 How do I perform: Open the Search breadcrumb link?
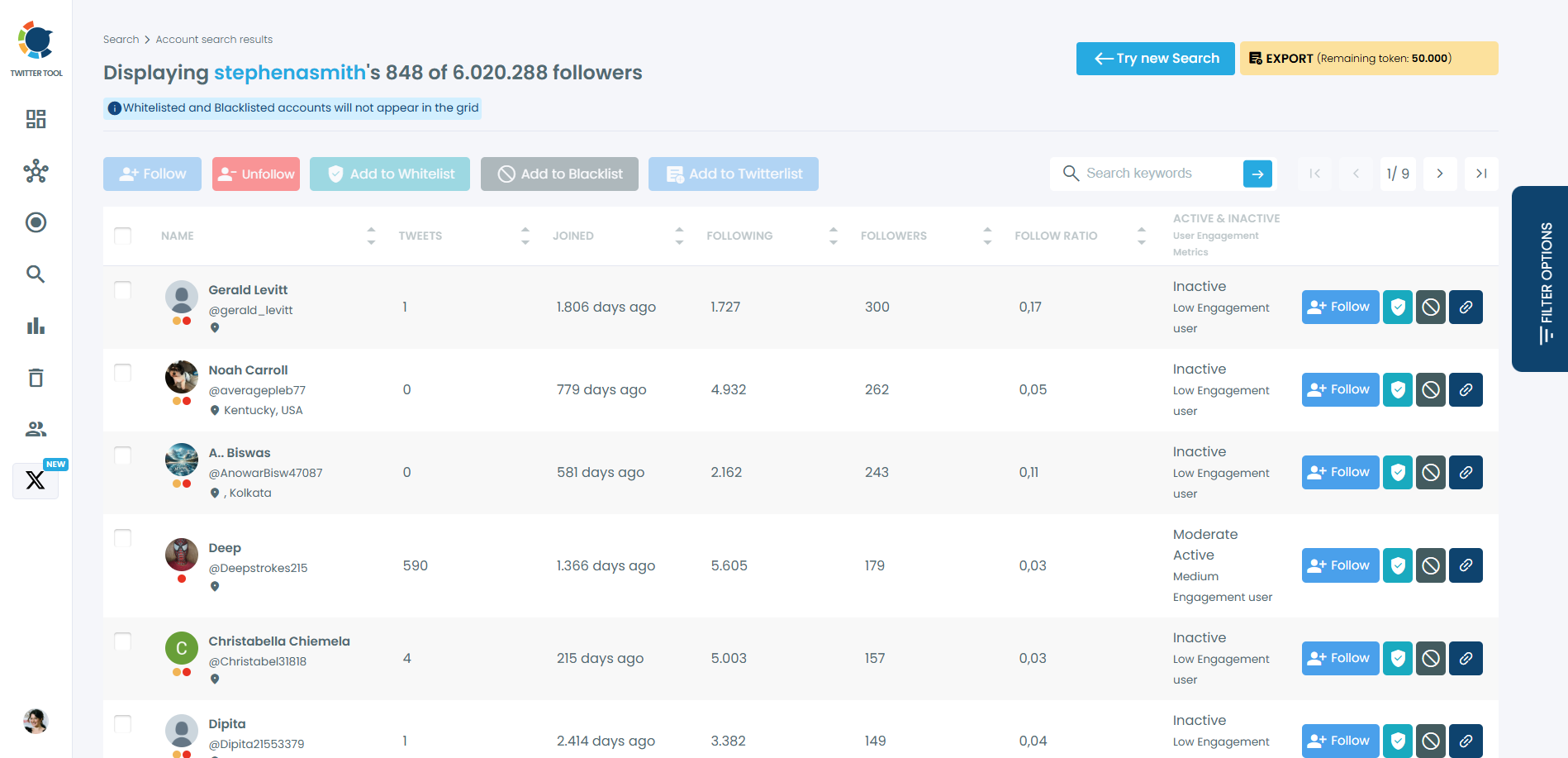pyautogui.click(x=121, y=39)
